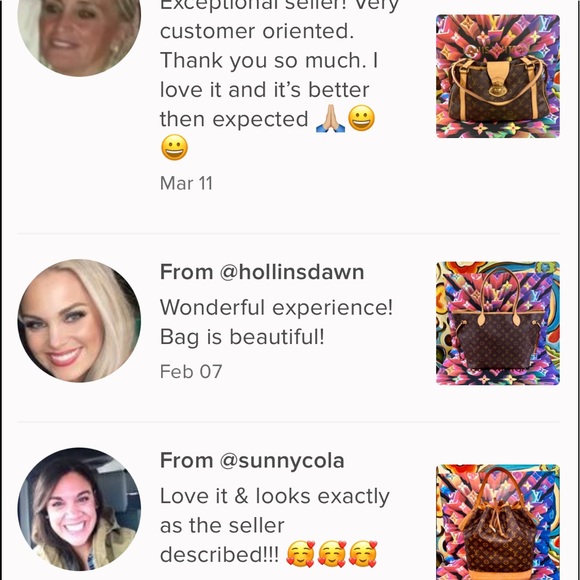Open @hollinsdawn's profile photo

(x=79, y=321)
